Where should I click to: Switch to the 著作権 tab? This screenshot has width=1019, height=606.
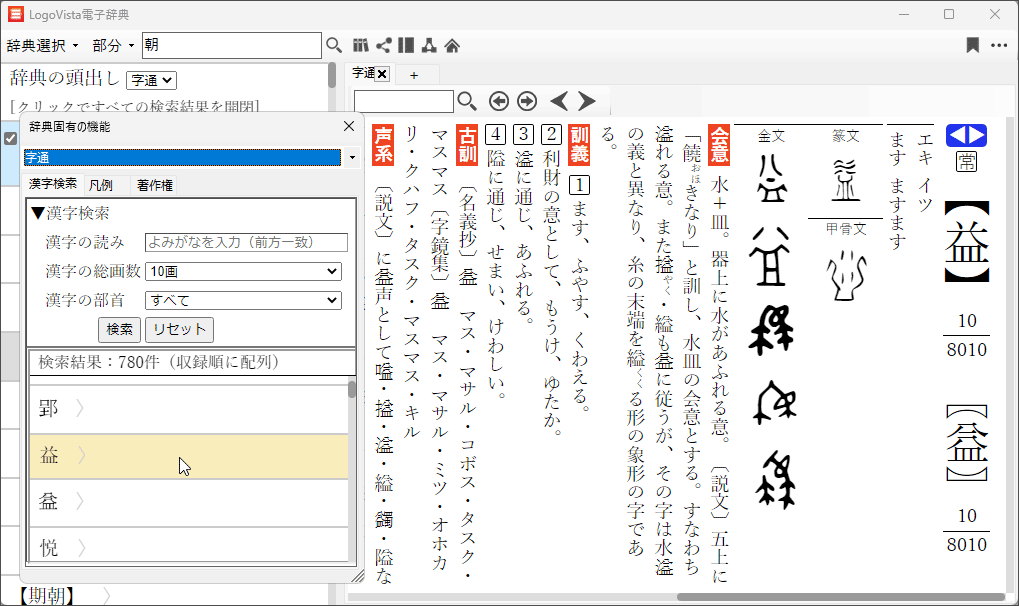point(155,185)
